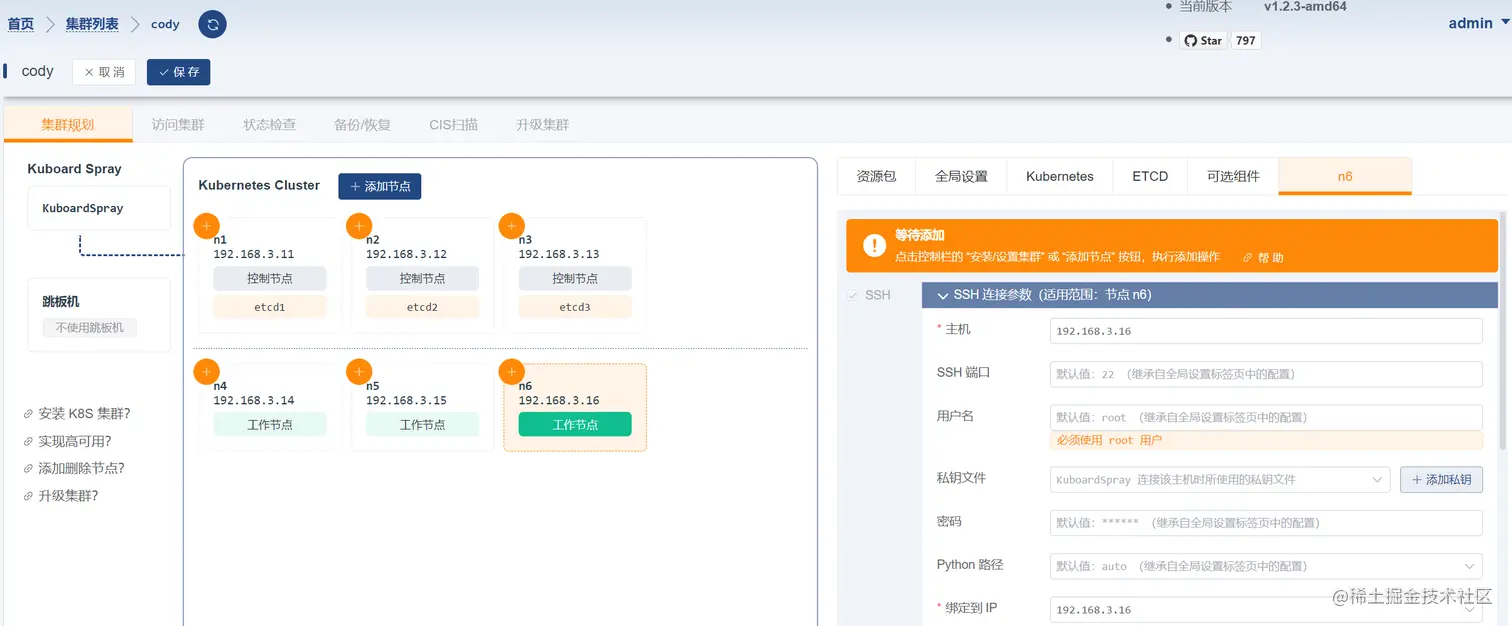This screenshot has height=626, width=1512.
Task: Toggle the SSH checkbox
Action: coord(852,295)
